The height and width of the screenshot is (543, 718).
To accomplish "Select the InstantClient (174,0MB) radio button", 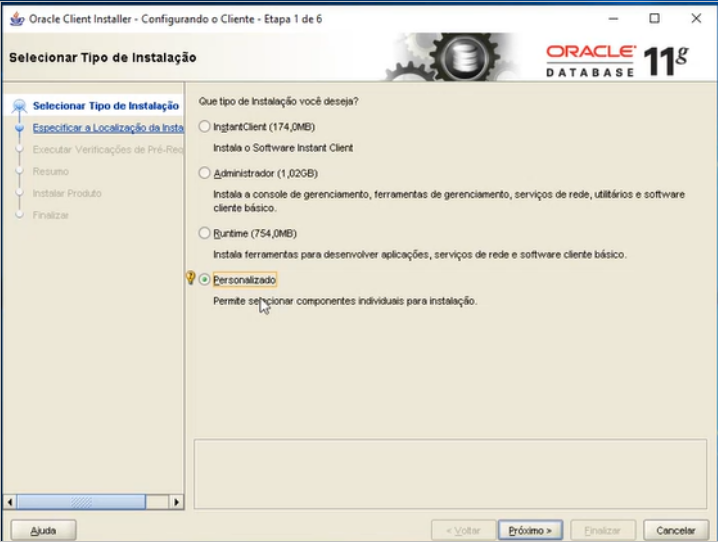I will coord(204,126).
